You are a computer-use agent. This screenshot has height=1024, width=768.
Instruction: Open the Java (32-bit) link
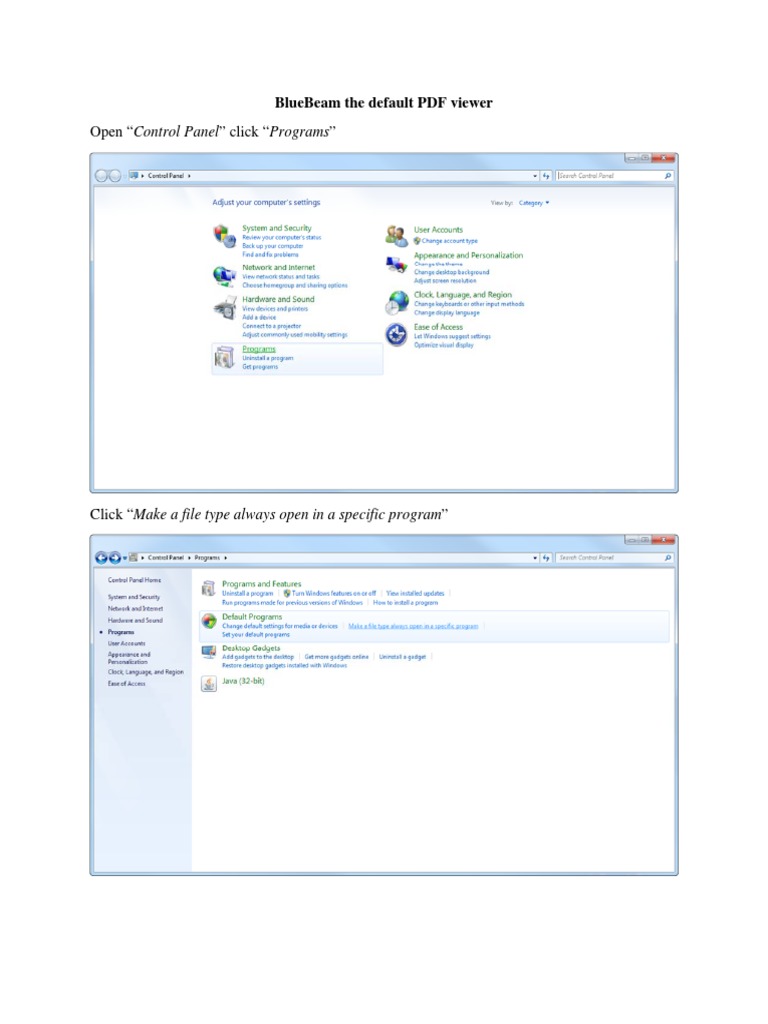click(243, 681)
